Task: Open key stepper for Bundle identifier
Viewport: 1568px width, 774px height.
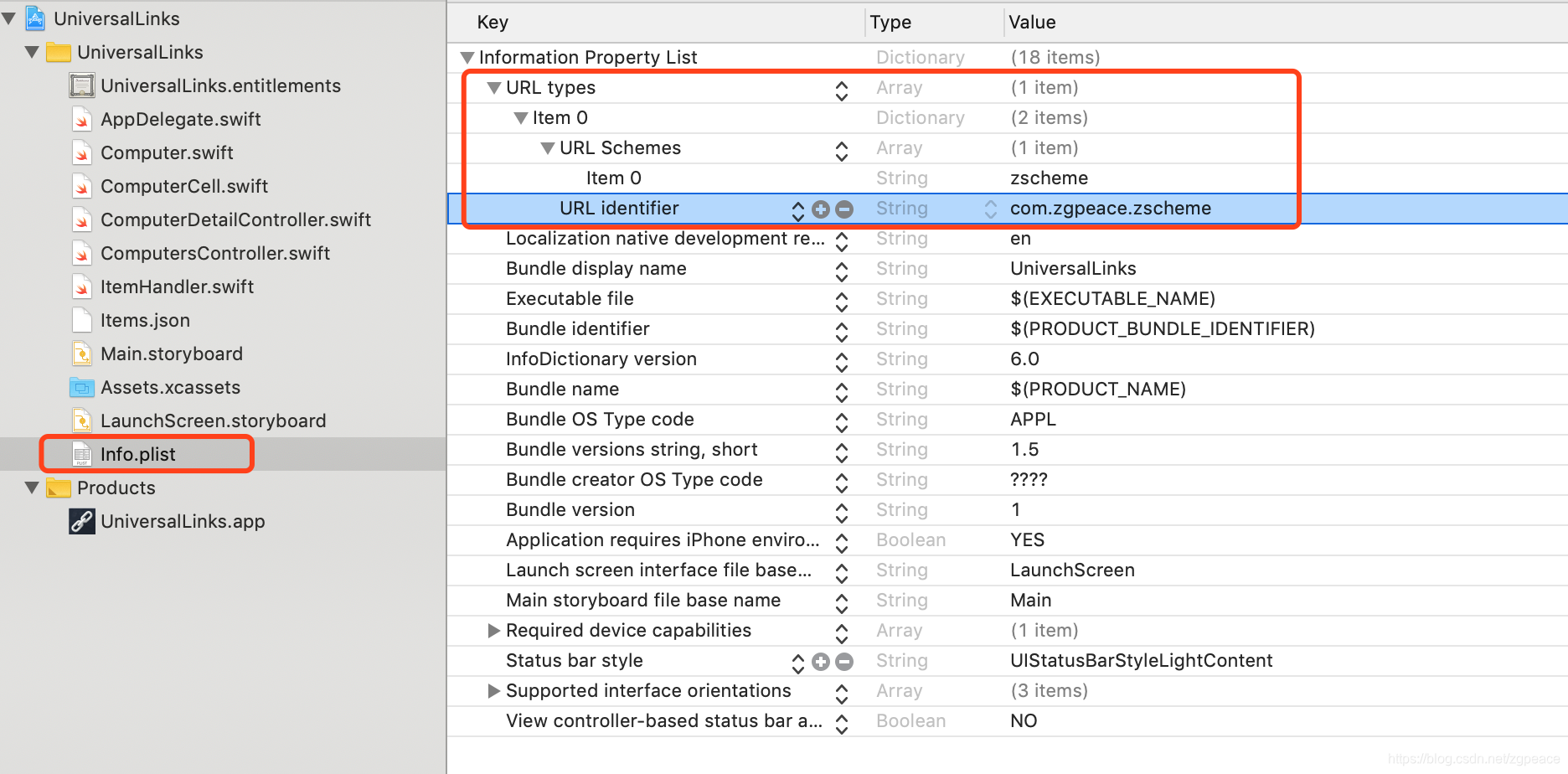Action: (x=842, y=332)
